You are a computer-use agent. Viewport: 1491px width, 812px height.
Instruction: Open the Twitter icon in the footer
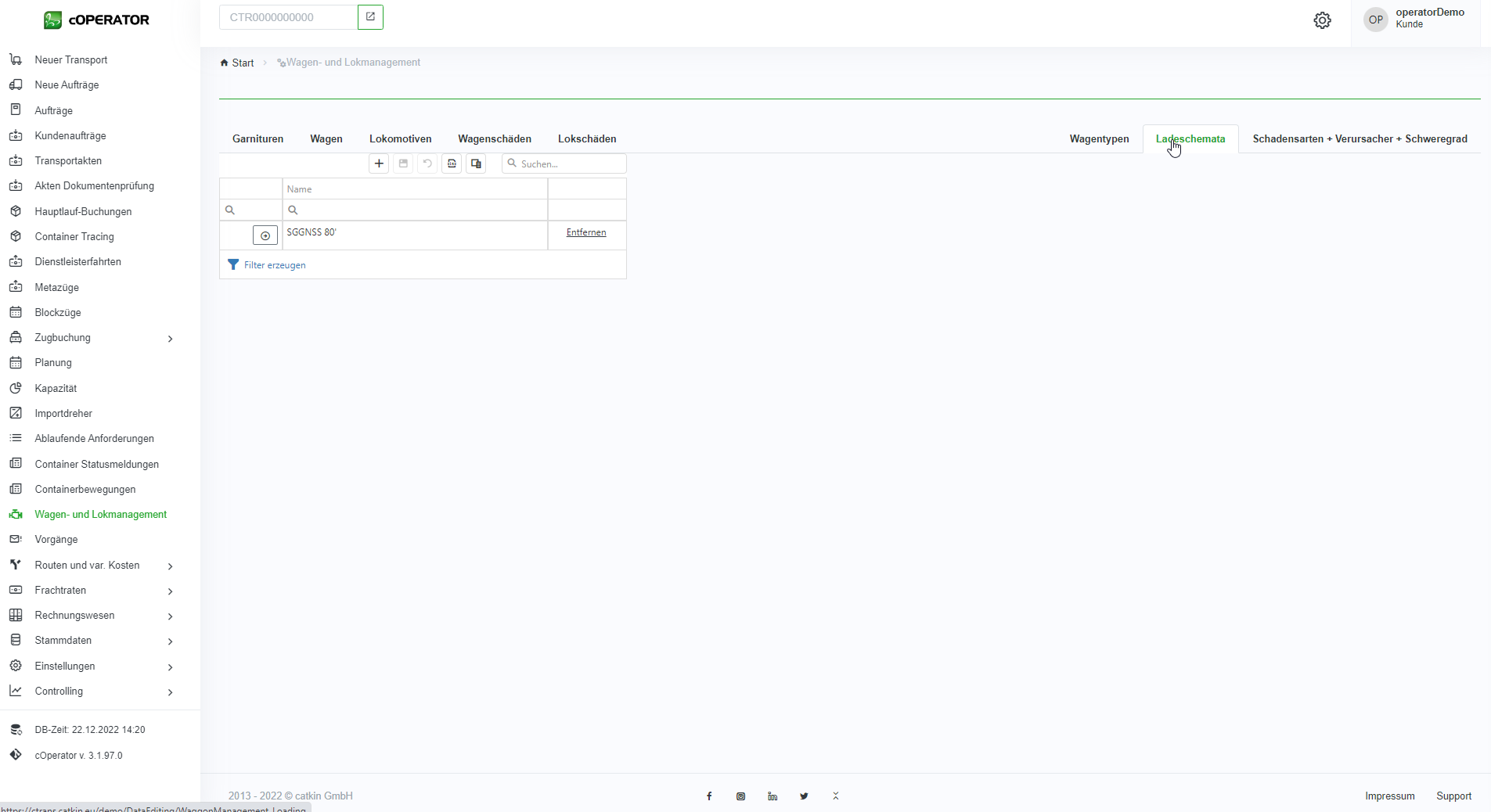coord(804,796)
